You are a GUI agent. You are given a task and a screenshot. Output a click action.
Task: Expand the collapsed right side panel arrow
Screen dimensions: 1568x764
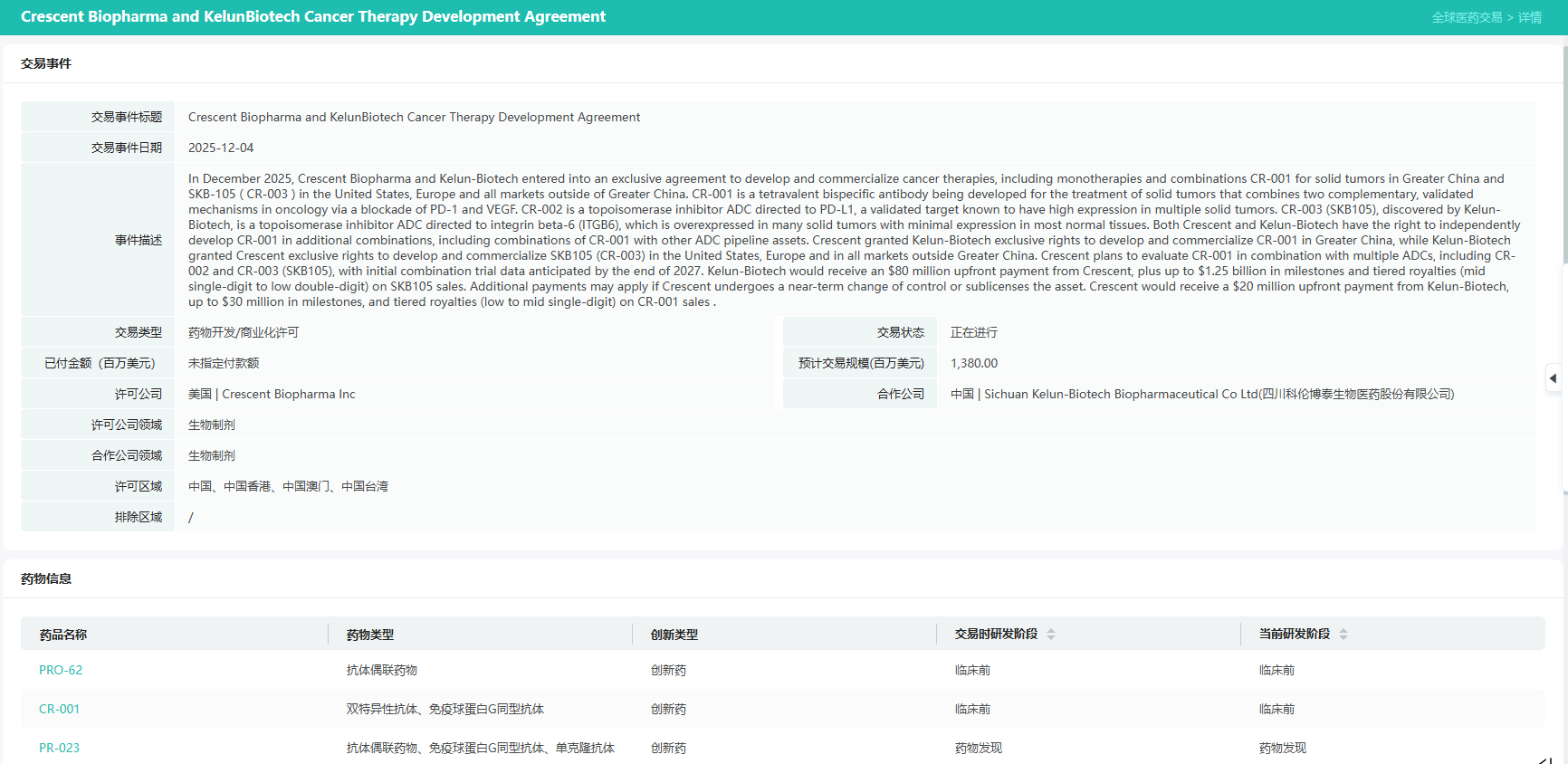click(x=1553, y=378)
